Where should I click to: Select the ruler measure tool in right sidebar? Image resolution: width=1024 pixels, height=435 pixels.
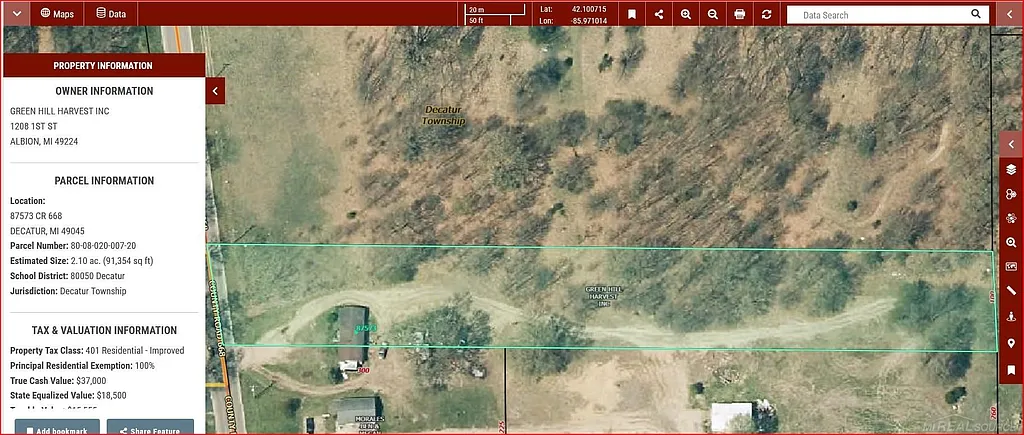coord(1011,291)
